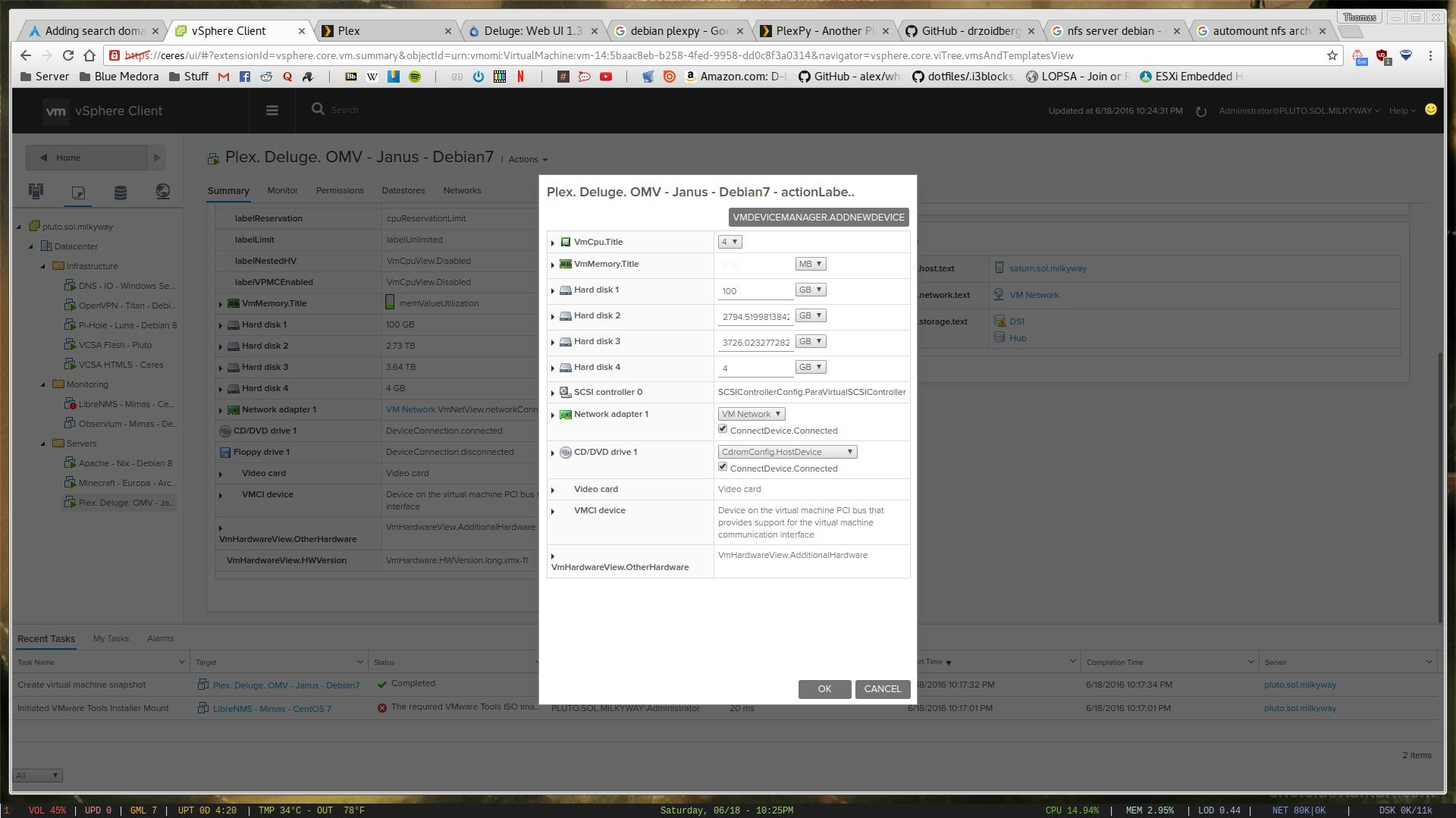Open the Datastores tab
Viewport: 1456px width, 818px height.
403,190
